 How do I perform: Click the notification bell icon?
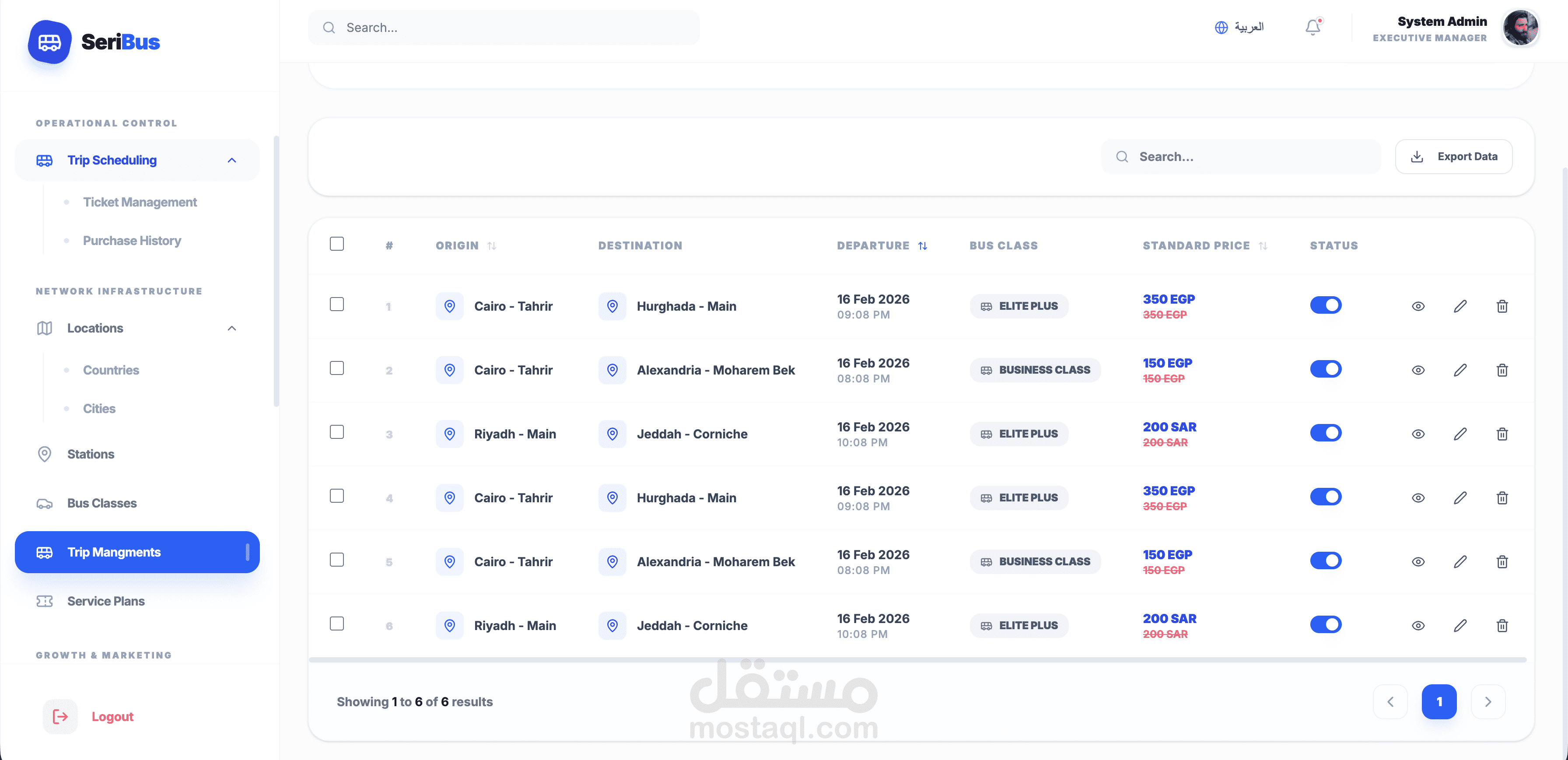pyautogui.click(x=1313, y=28)
